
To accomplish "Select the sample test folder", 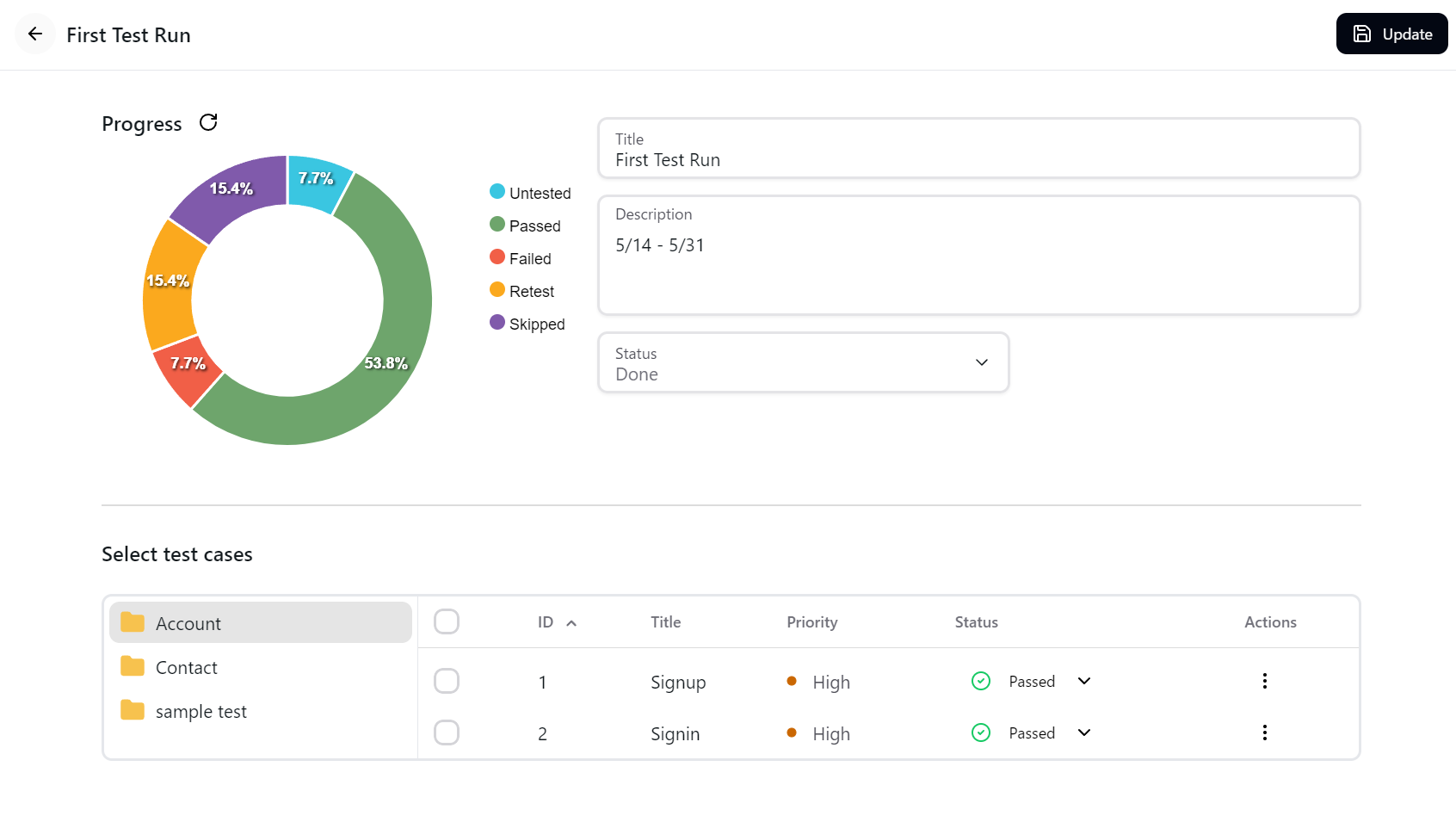I will point(201,712).
